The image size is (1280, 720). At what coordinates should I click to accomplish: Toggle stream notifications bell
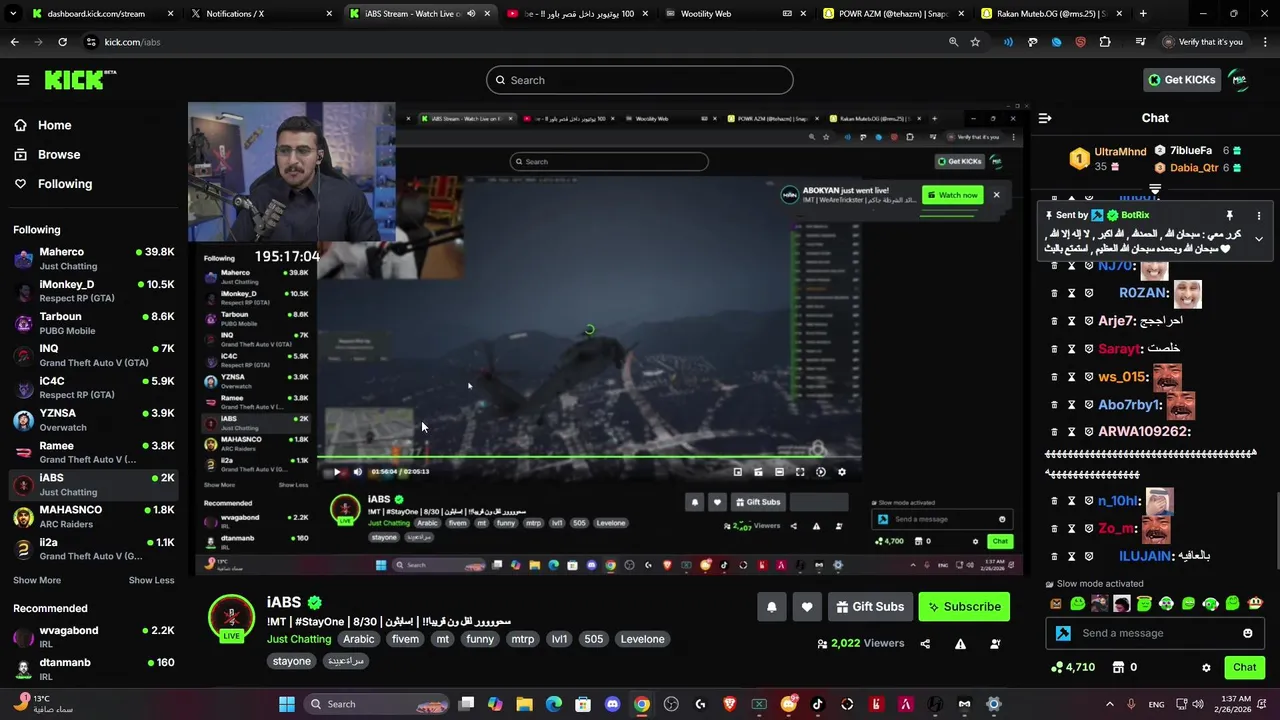pyautogui.click(x=771, y=607)
